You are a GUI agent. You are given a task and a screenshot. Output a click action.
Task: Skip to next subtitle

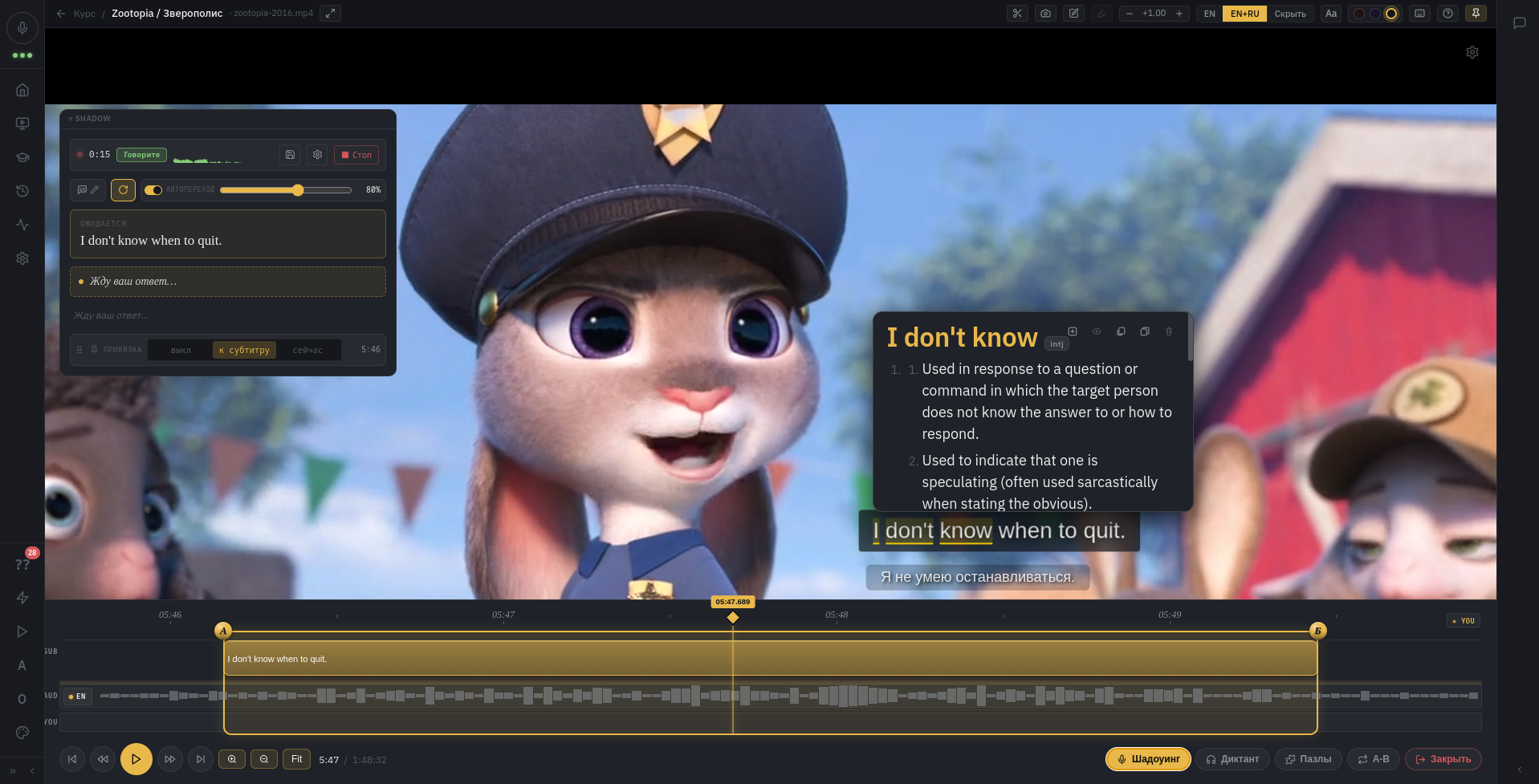[201, 759]
